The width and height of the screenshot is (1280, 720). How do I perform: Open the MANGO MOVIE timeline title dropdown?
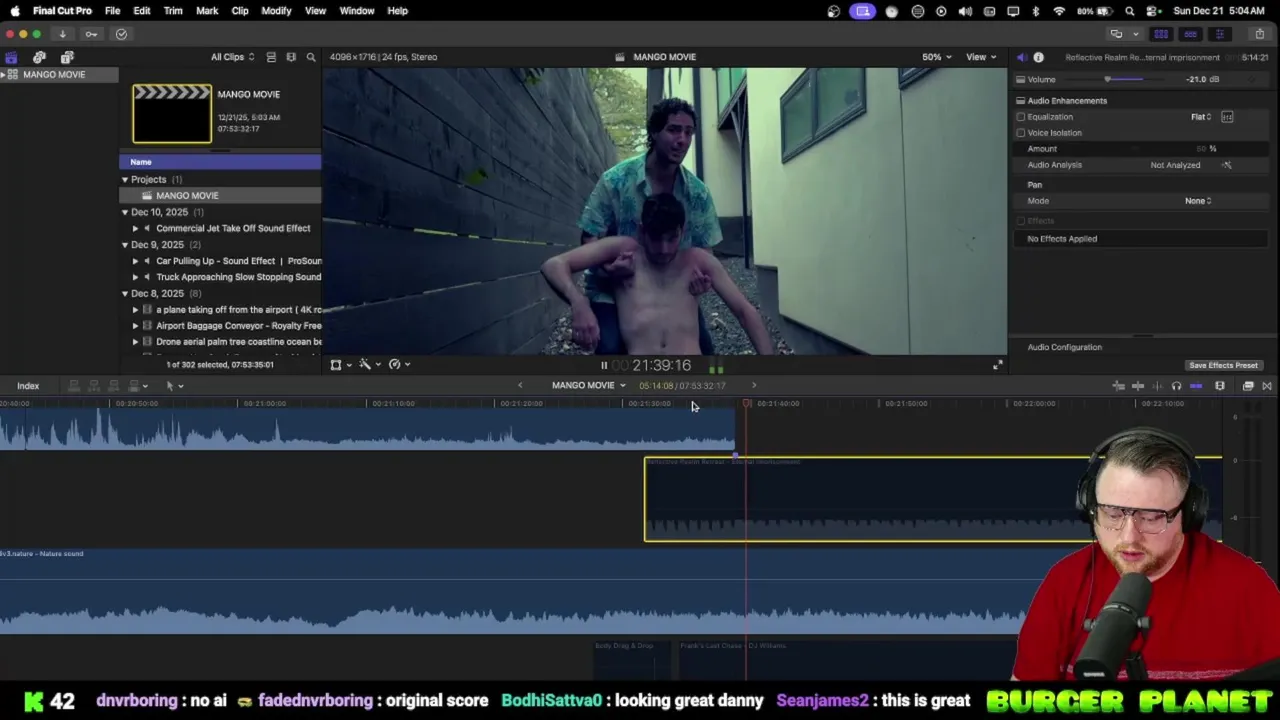588,386
